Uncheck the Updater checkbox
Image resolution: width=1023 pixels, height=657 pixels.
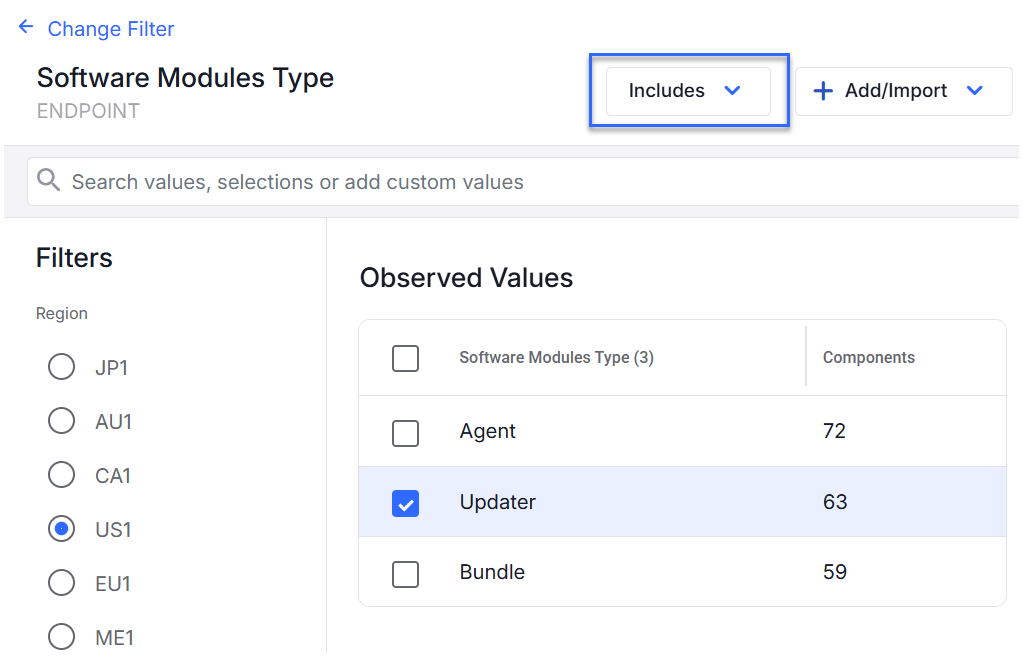[x=405, y=503]
